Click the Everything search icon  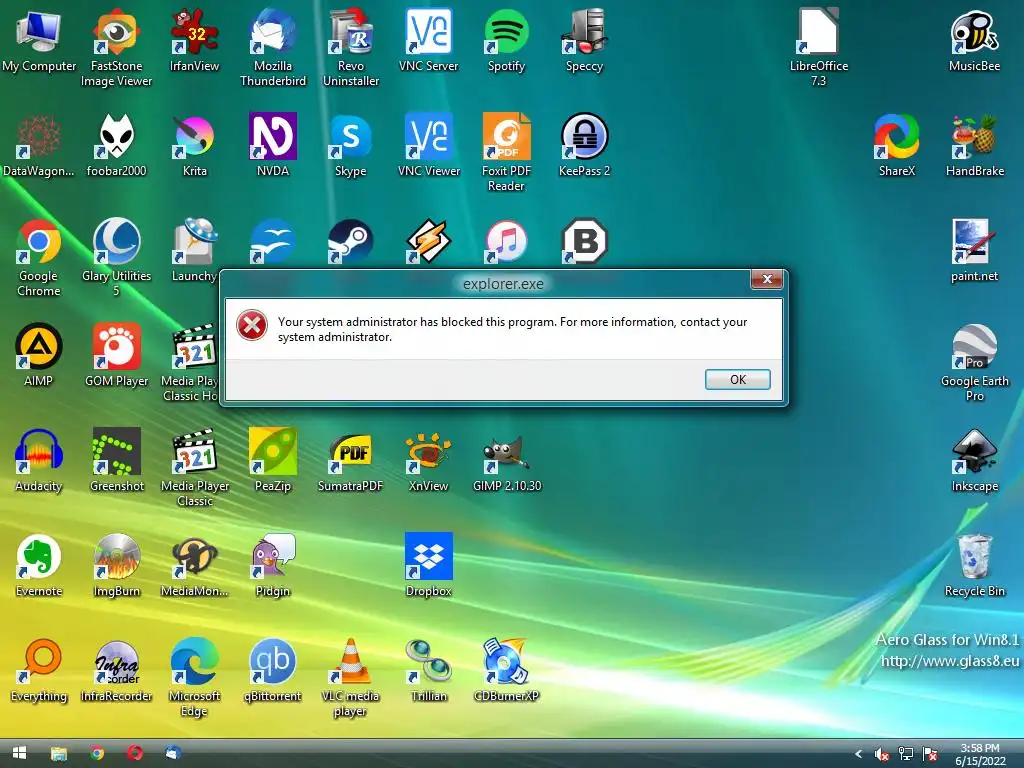39,671
